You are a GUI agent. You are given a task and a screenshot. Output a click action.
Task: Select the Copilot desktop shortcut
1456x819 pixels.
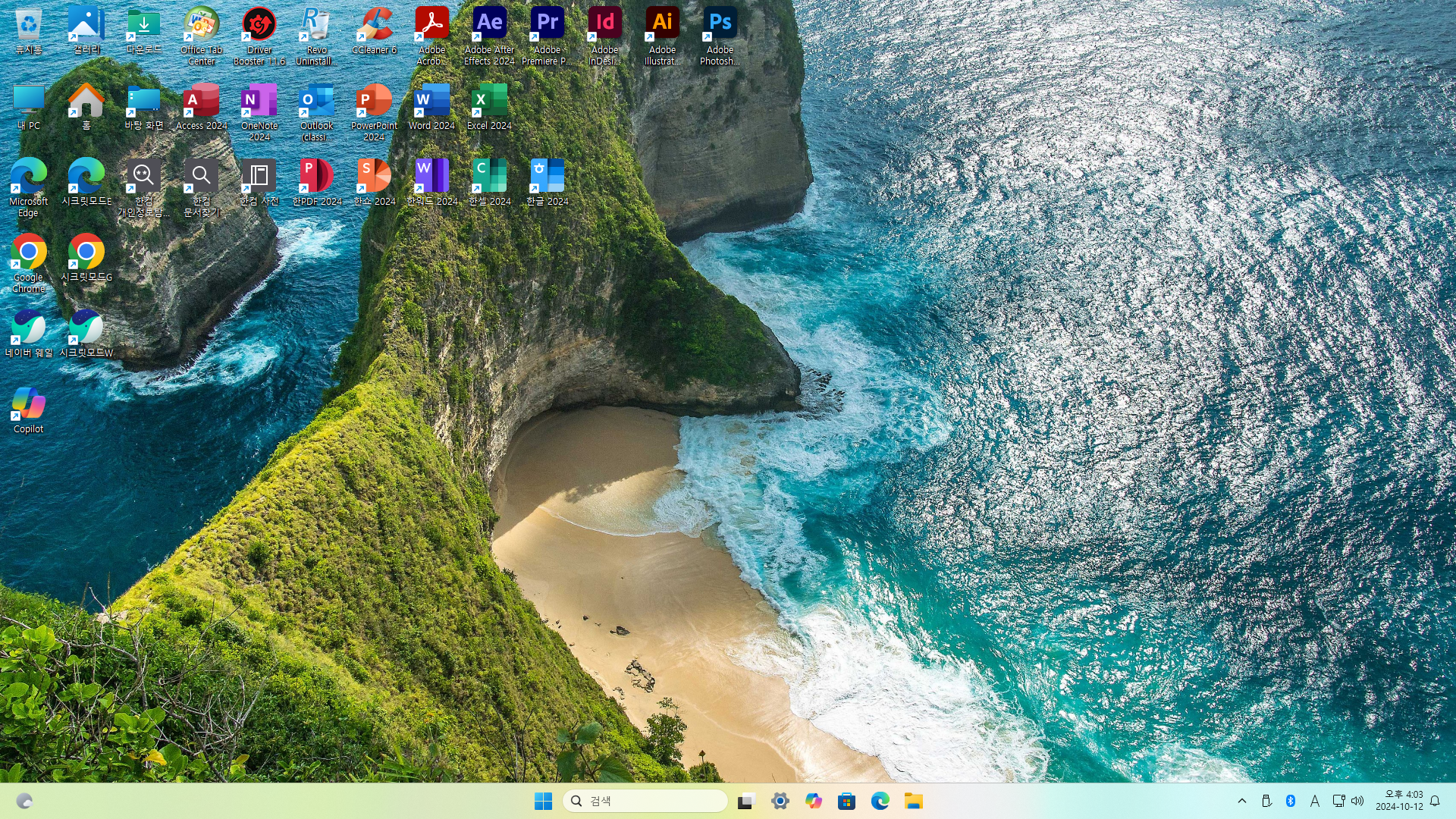[28, 403]
